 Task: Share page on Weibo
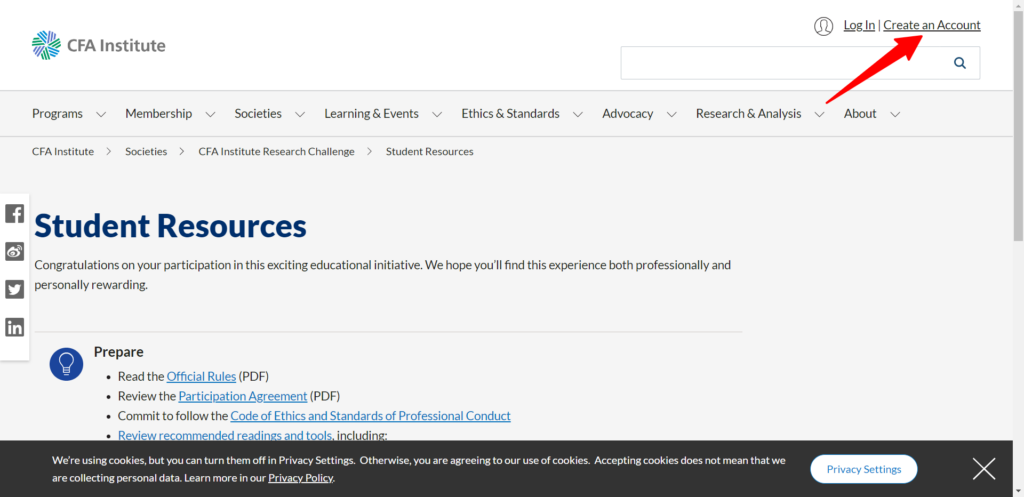click(15, 251)
